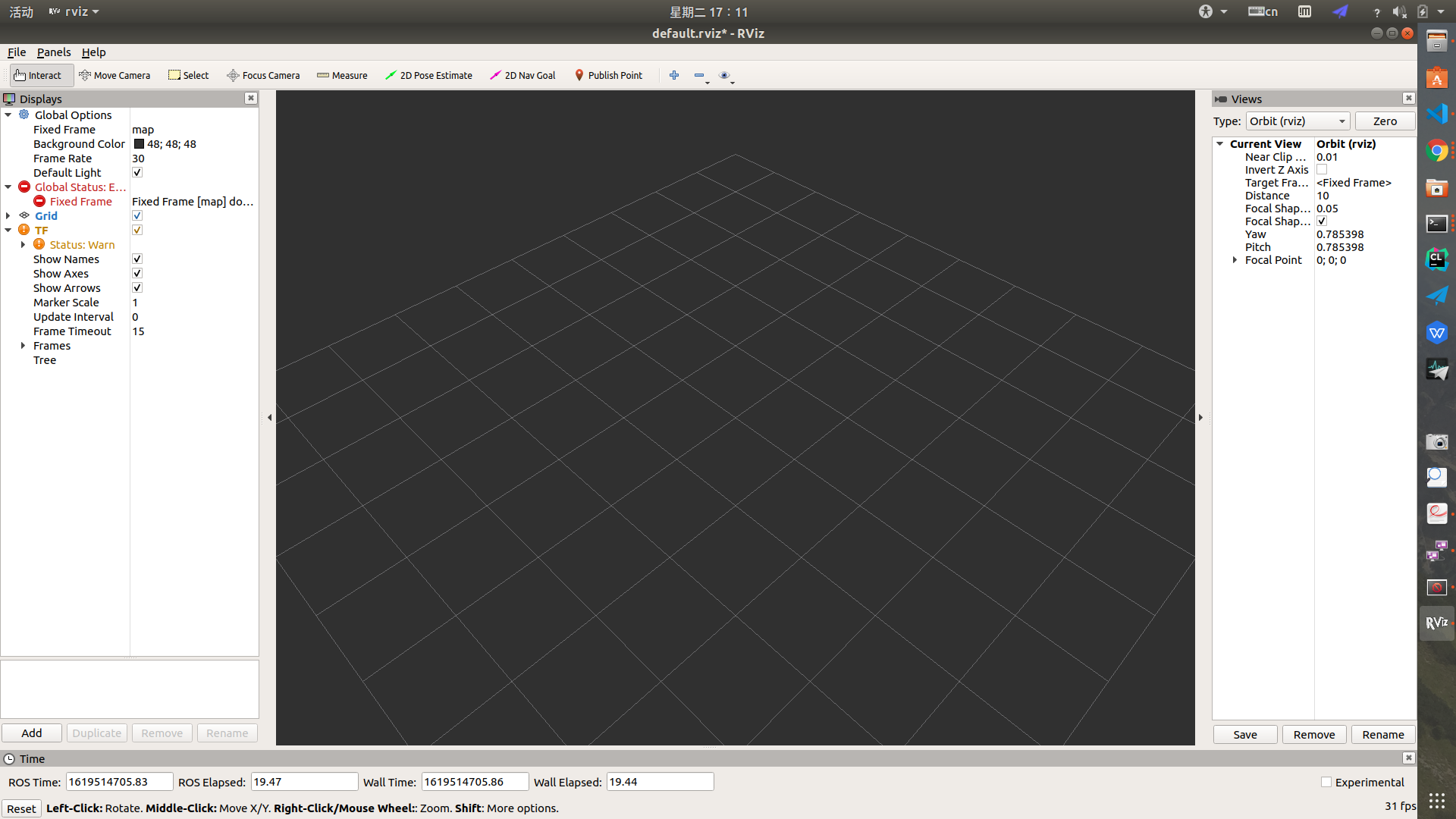1456x819 pixels.
Task: Open the Panels menu
Action: click(x=54, y=52)
